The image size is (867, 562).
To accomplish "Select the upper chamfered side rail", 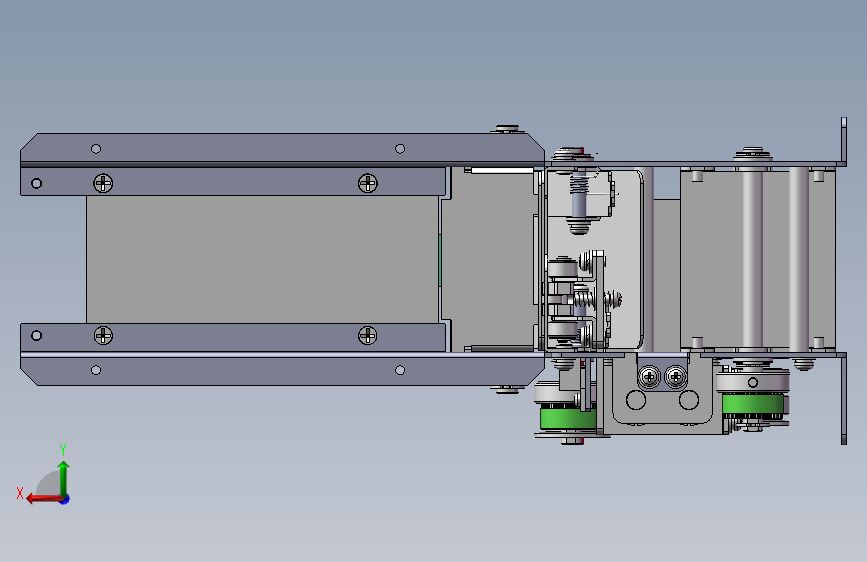I will pos(282,148).
